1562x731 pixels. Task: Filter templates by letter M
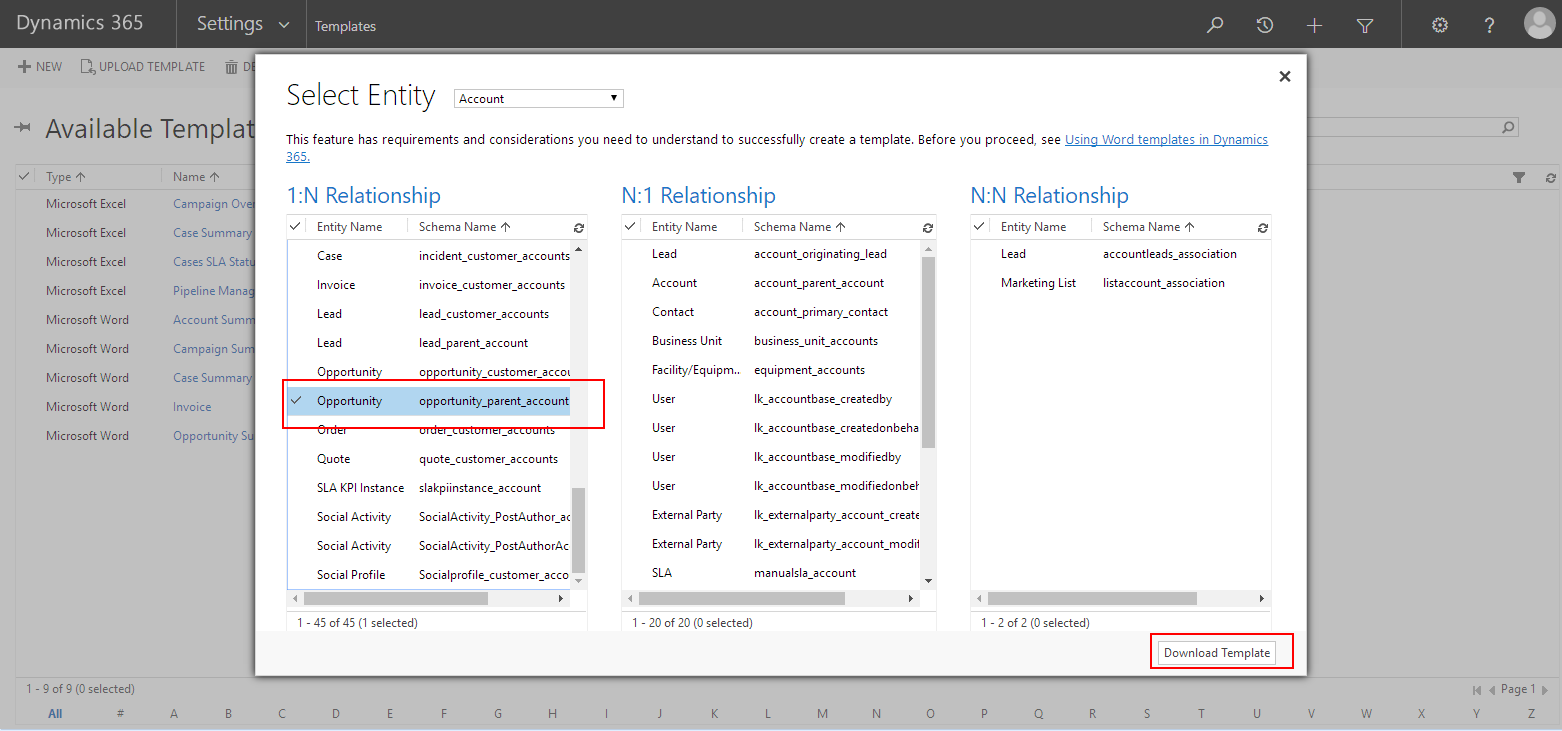point(822,714)
